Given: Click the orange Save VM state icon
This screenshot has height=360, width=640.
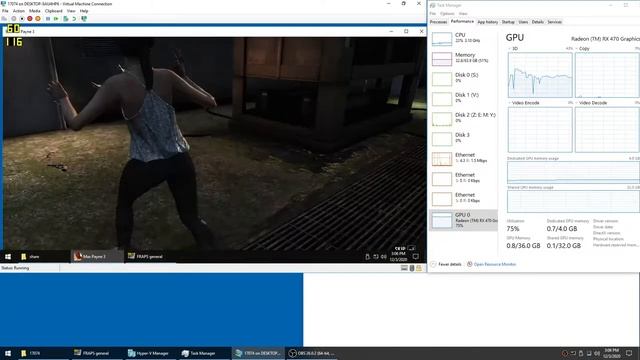Looking at the screenshot, I should coord(38,19).
